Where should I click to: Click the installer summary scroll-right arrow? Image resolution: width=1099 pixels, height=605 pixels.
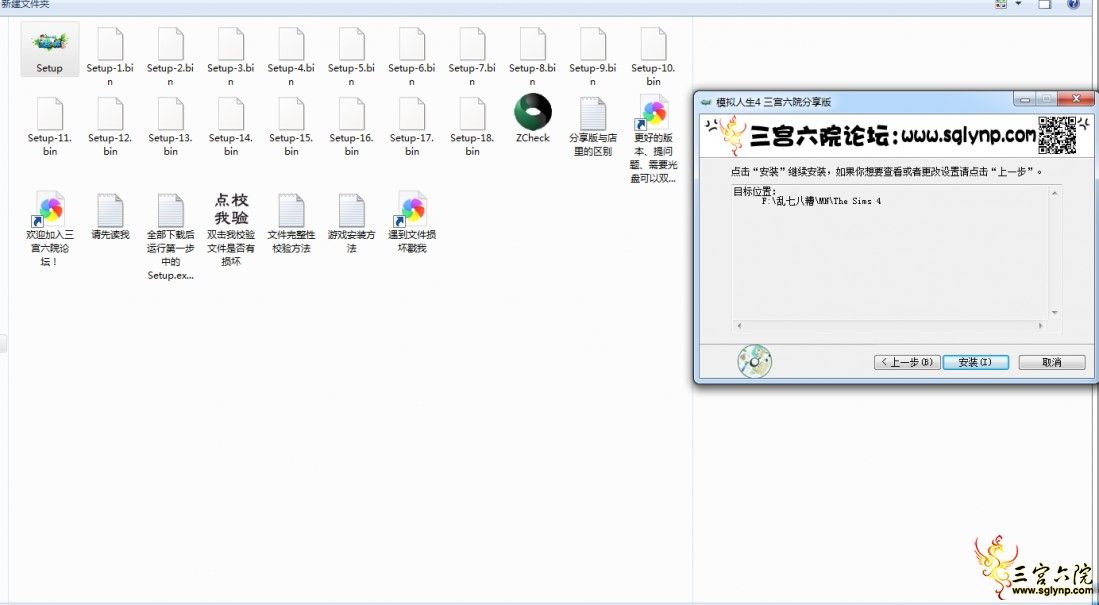pos(1040,326)
